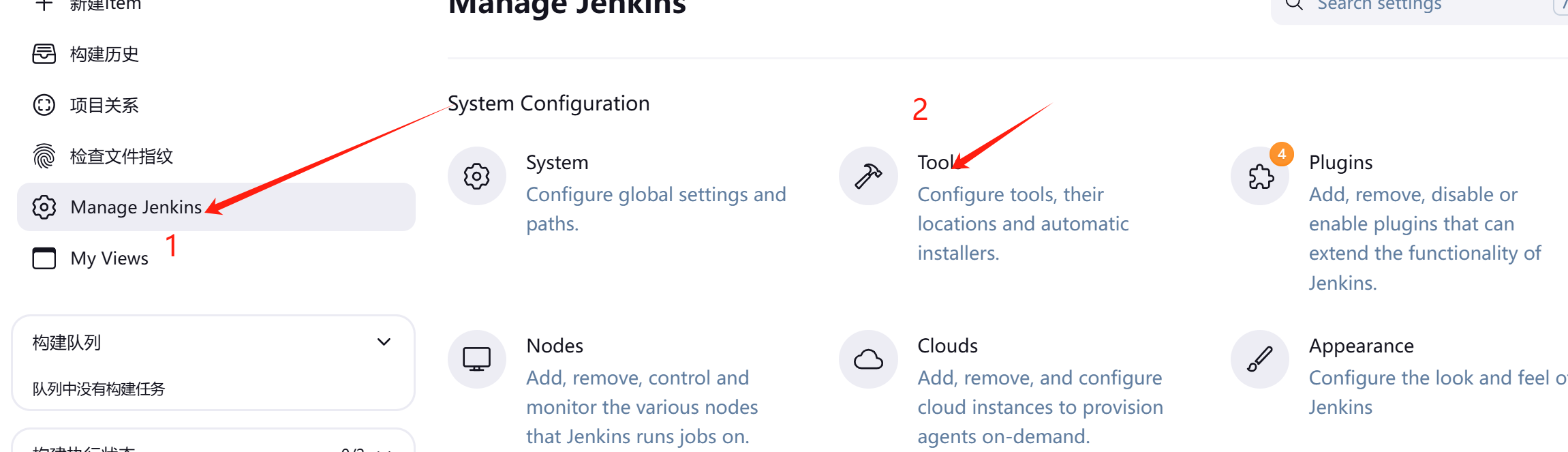The width and height of the screenshot is (1568, 452).
Task: Open the Nodes management link
Action: pos(555,346)
